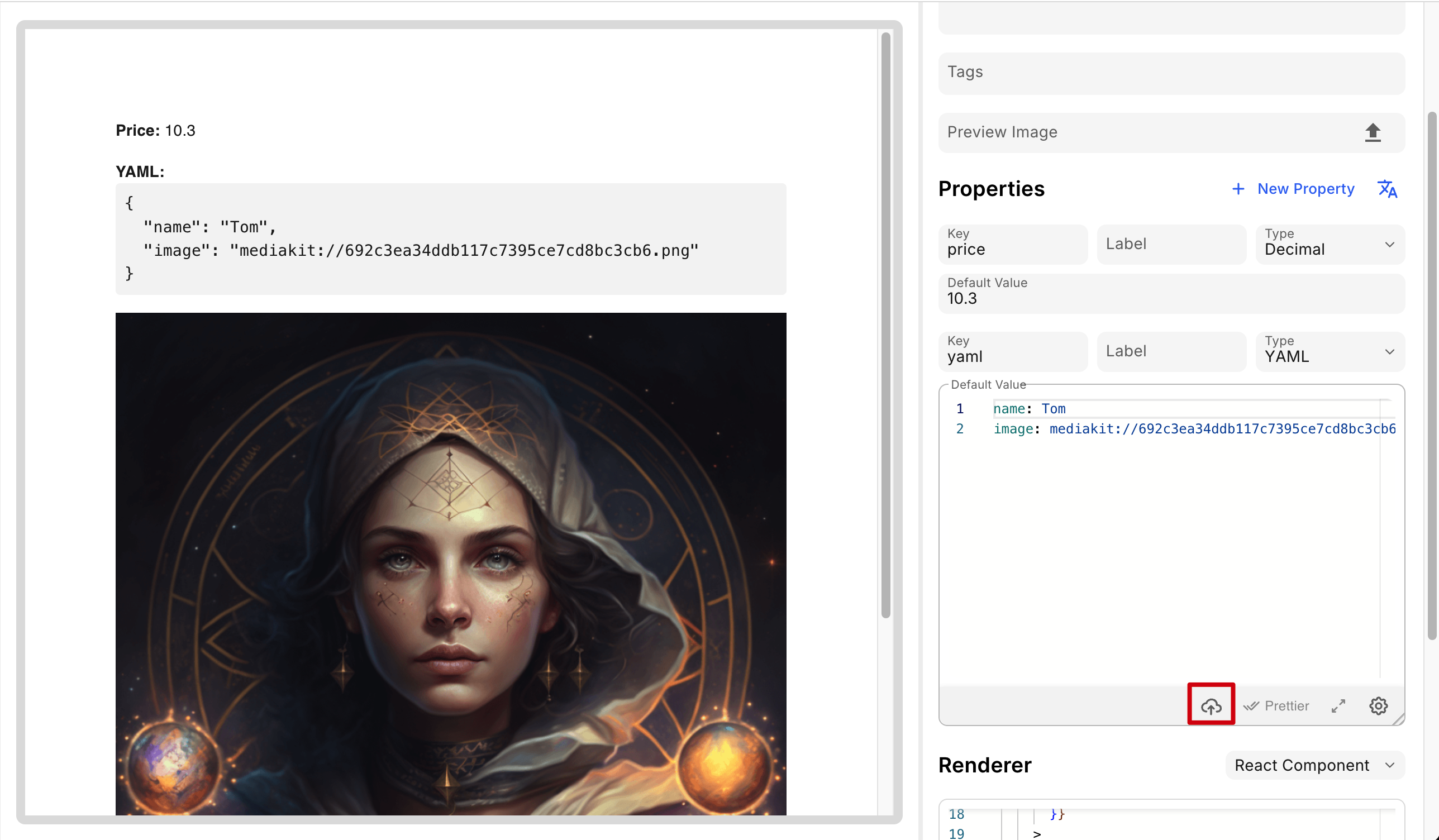Click the preview pane vertical scrollbar
The image size is (1439, 840).
point(885,326)
